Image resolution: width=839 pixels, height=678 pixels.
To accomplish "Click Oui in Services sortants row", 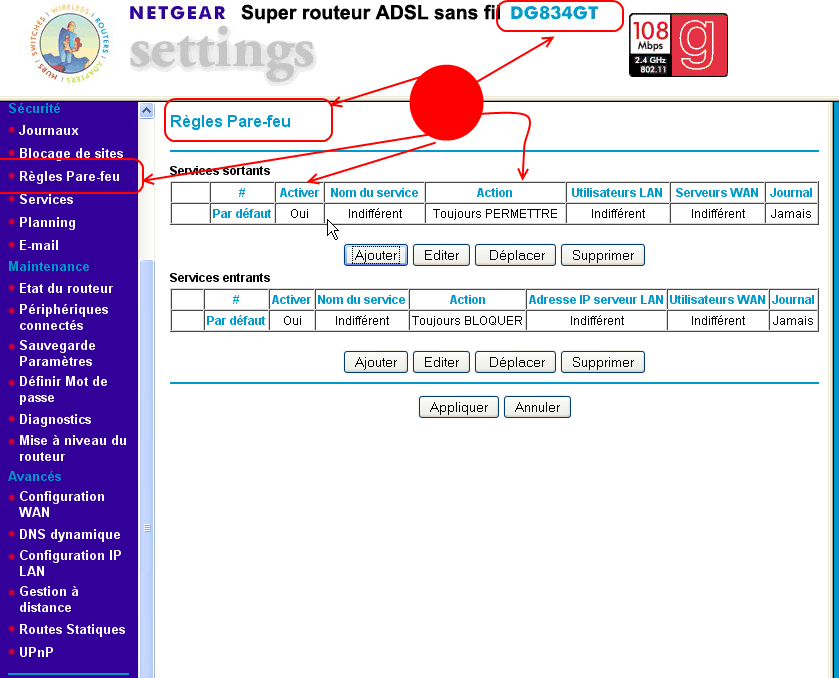I will click(299, 214).
